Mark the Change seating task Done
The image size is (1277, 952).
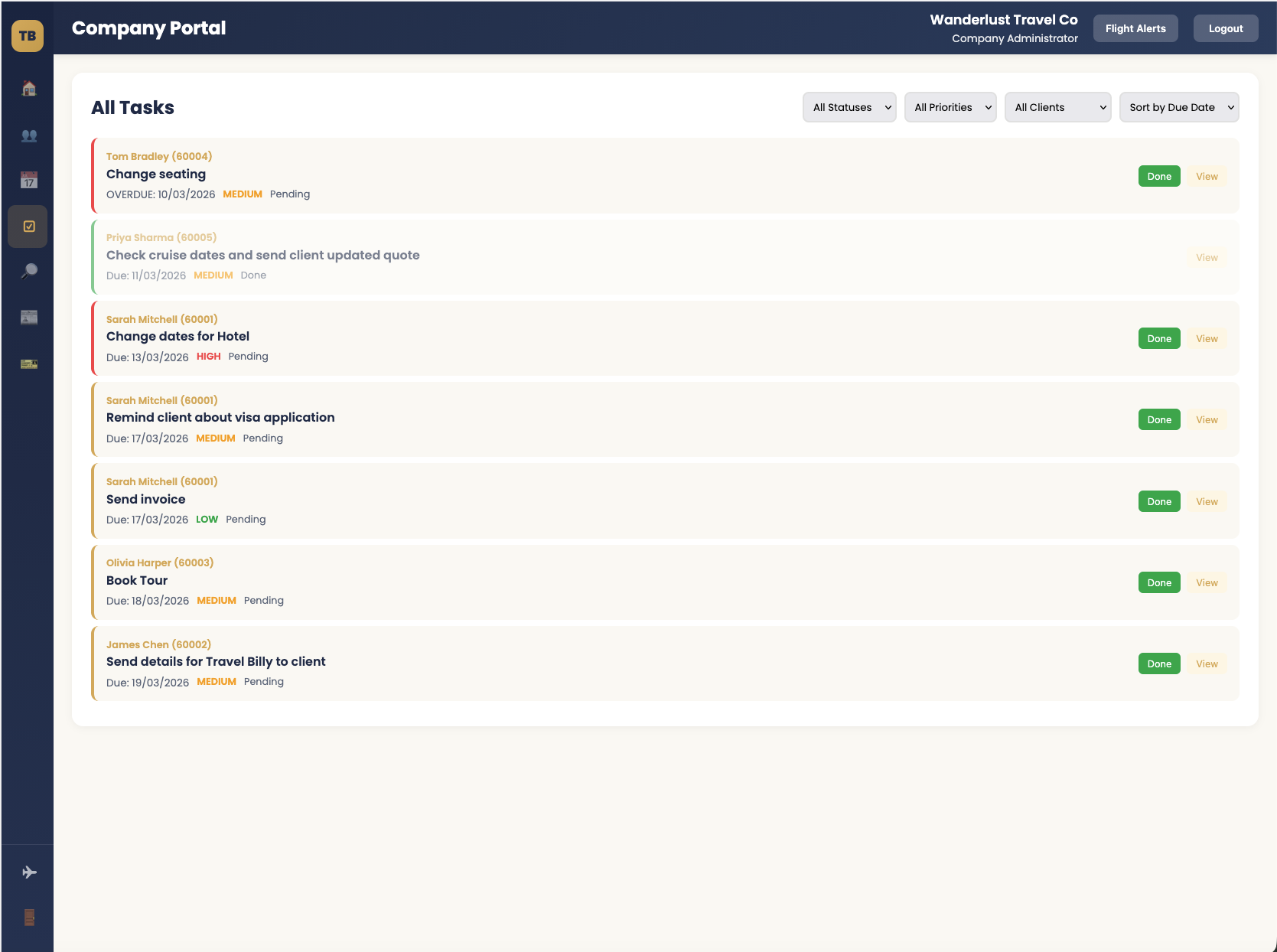click(1158, 176)
